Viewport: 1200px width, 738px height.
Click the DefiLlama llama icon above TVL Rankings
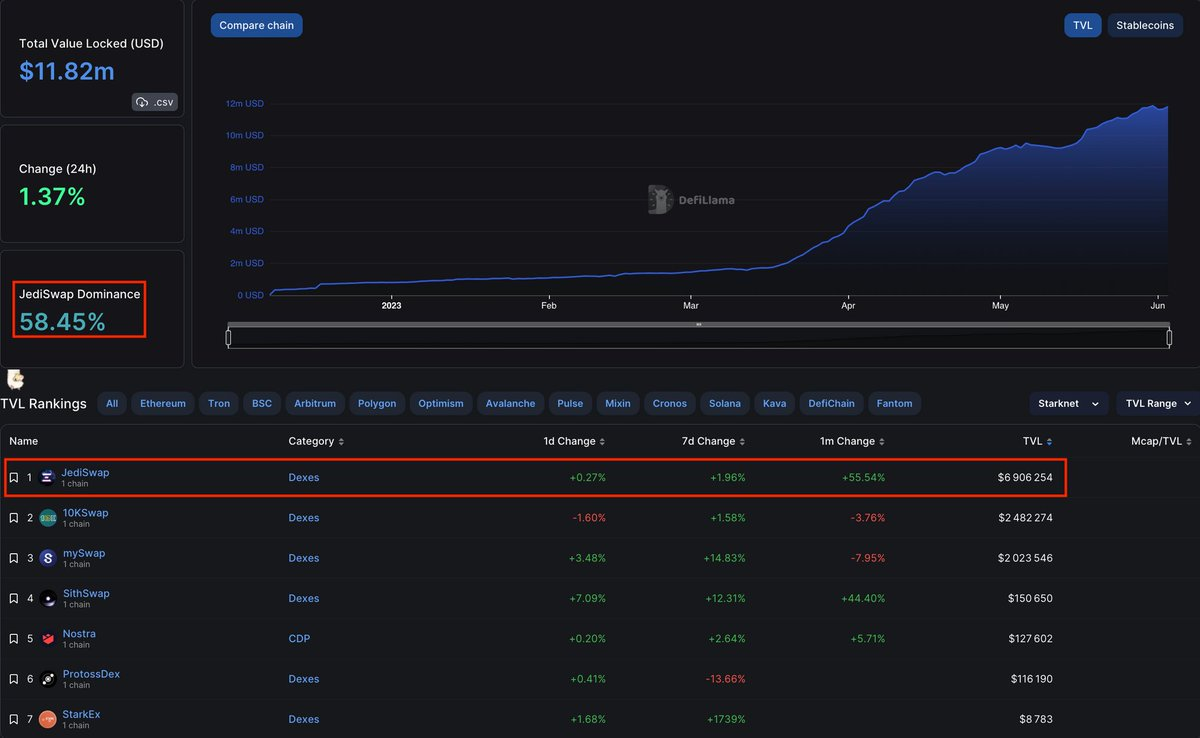point(14,379)
